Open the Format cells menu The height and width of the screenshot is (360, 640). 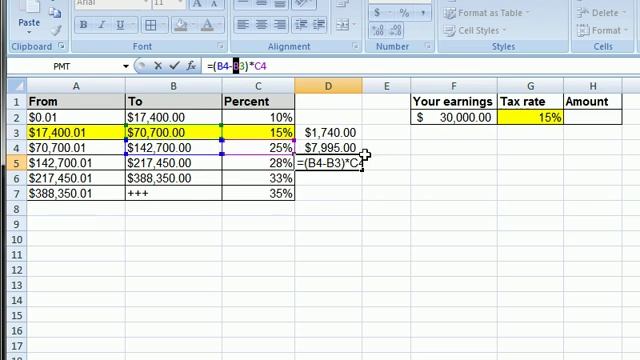602,31
